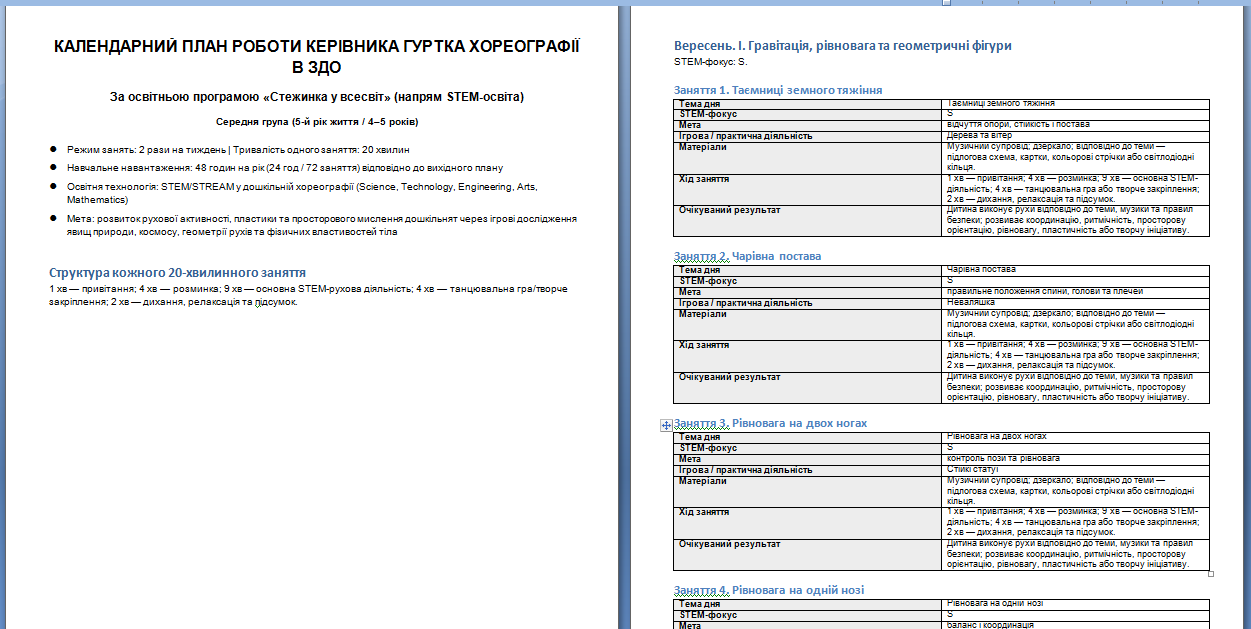
Task: Click the table cell "правильне положення спини, голови та плечей"
Action: [x=1077, y=292]
